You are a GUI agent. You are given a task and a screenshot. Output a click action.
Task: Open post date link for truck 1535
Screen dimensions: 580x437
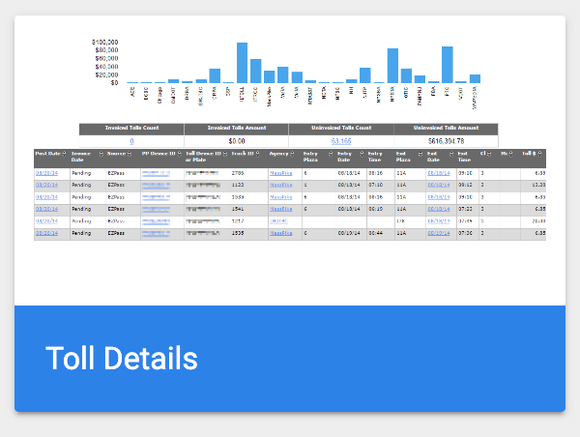click(x=47, y=233)
